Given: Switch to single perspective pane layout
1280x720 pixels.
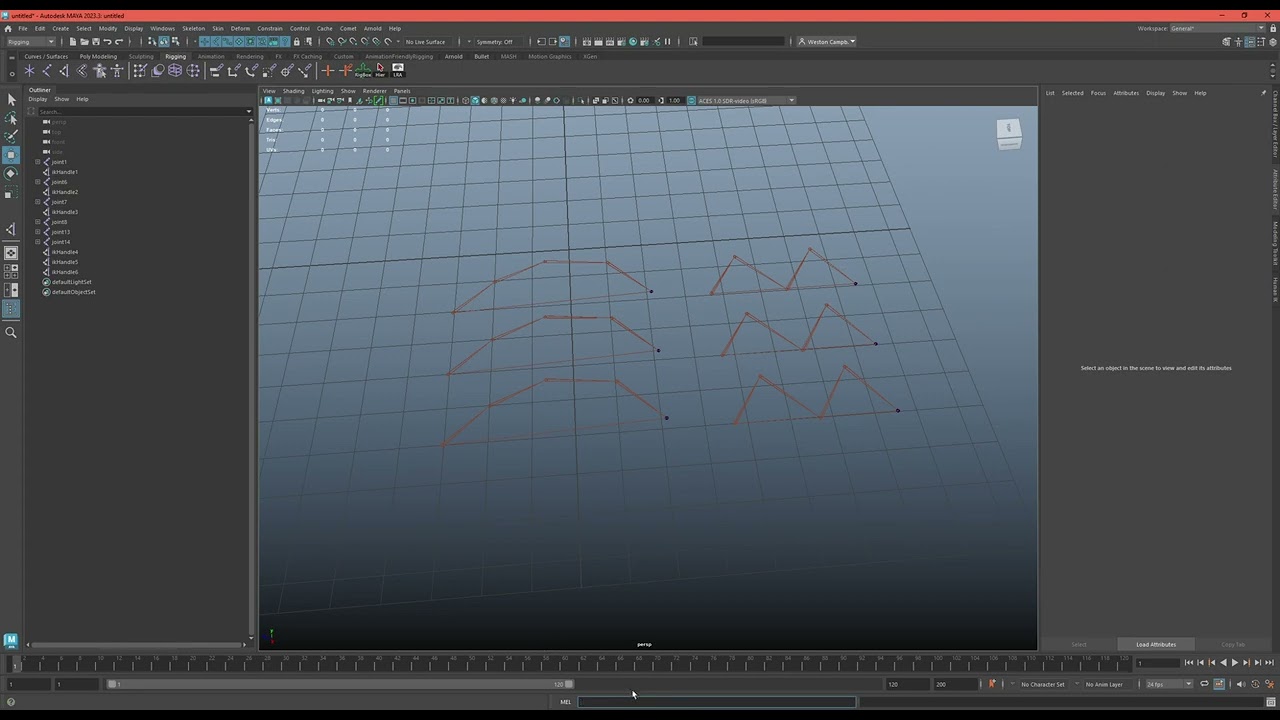Looking at the screenshot, I should pyautogui.click(x=11, y=253).
